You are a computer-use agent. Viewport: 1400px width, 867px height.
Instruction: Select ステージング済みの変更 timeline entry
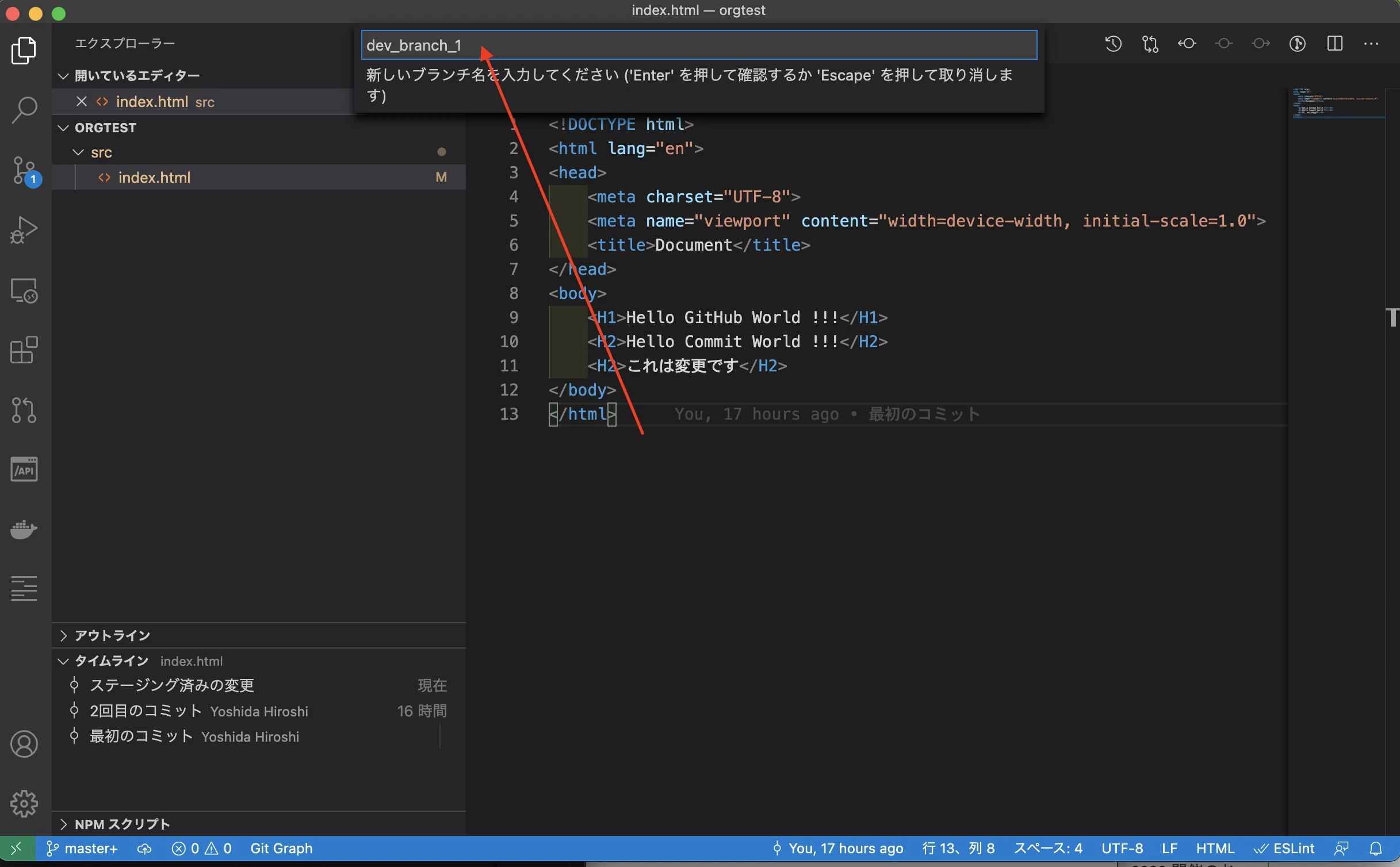[259, 685]
